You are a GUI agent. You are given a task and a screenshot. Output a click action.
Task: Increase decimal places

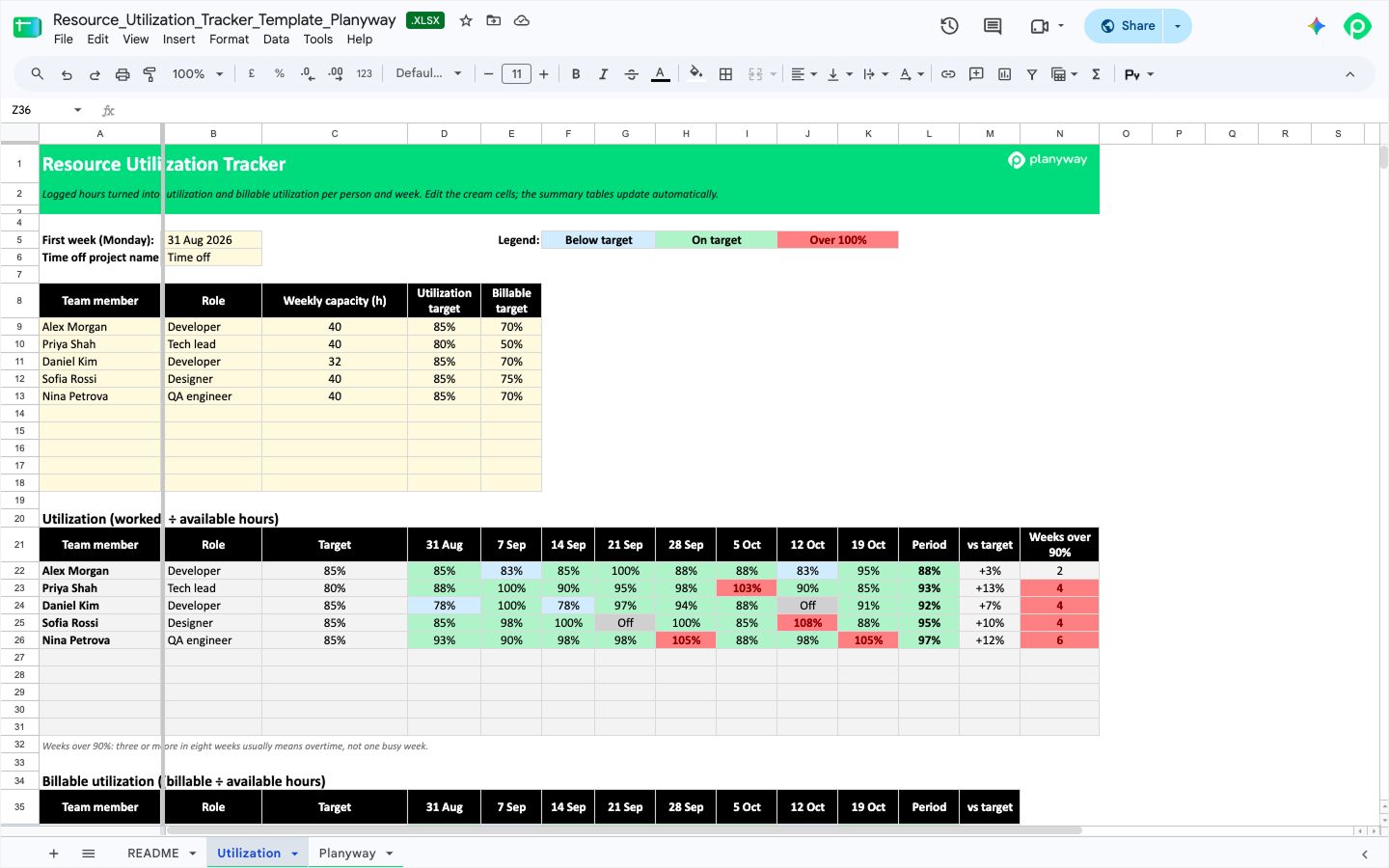[336, 74]
